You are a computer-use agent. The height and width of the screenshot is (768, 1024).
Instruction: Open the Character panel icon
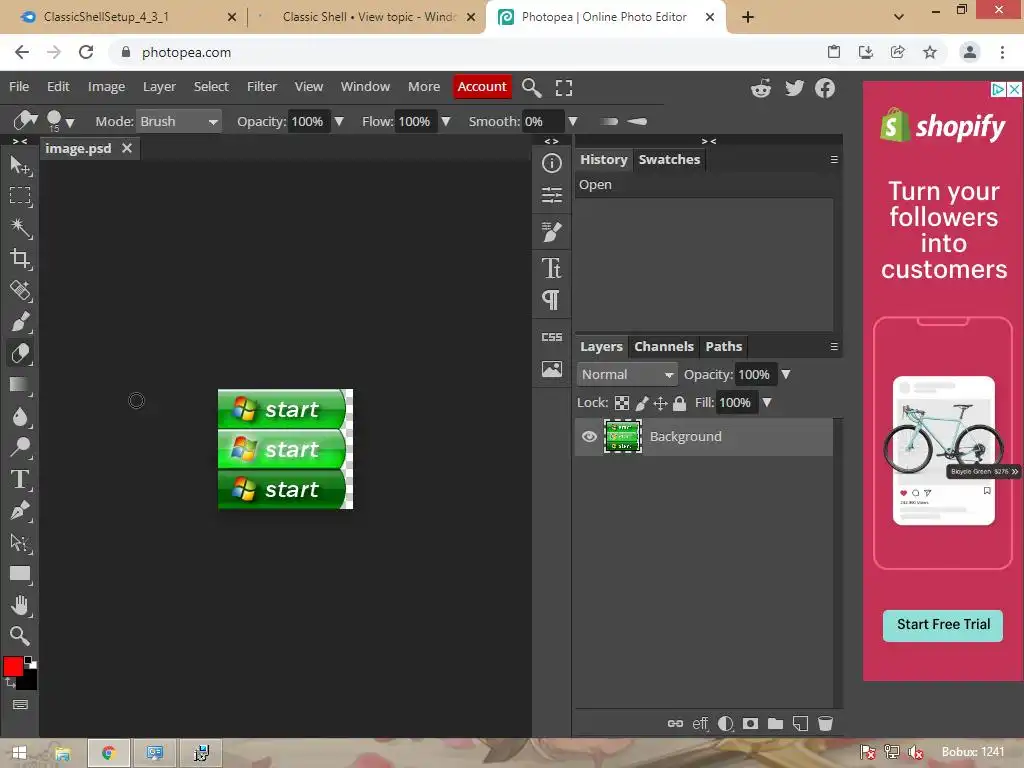pos(552,268)
